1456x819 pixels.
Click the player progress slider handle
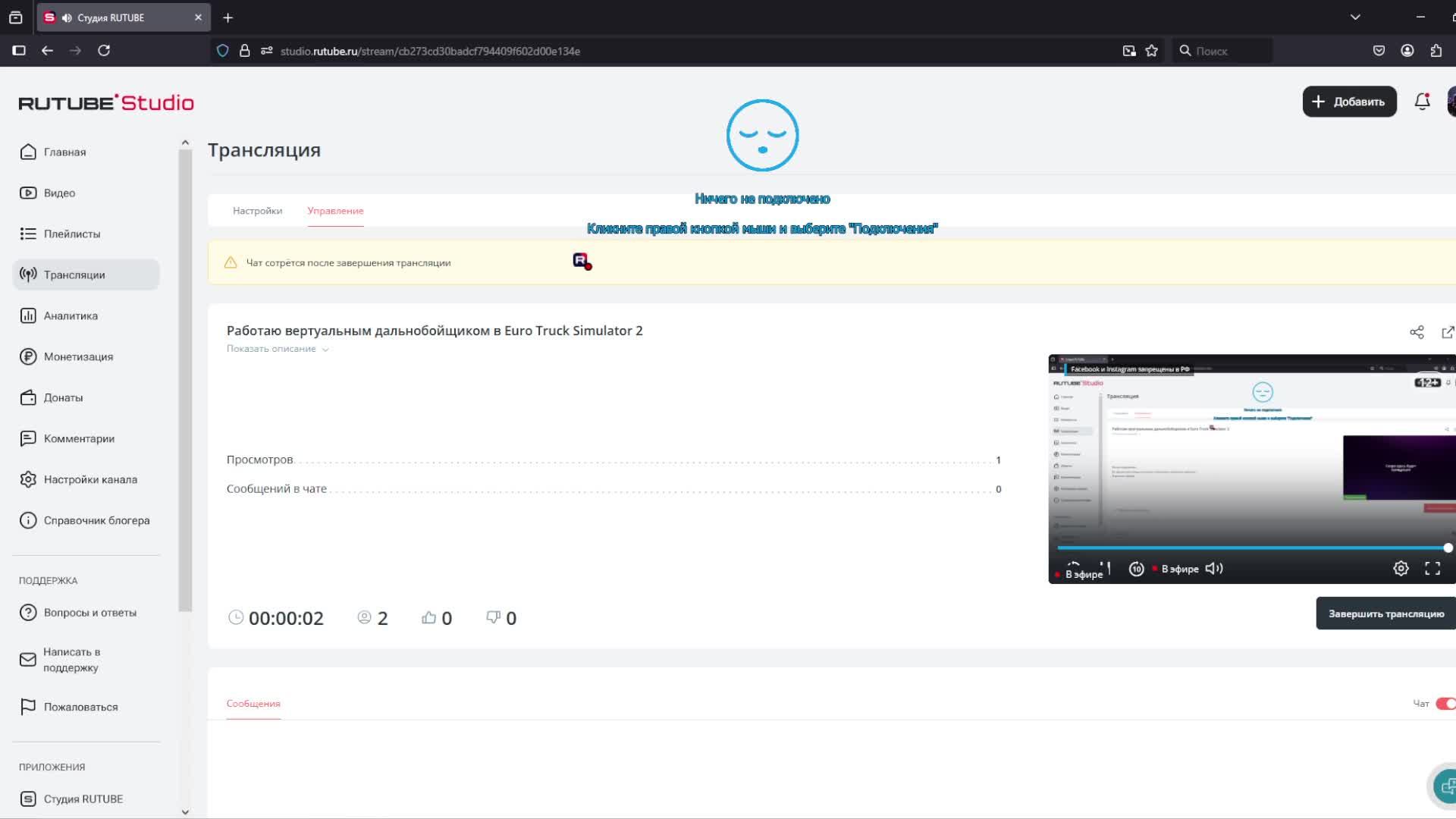(x=1448, y=548)
